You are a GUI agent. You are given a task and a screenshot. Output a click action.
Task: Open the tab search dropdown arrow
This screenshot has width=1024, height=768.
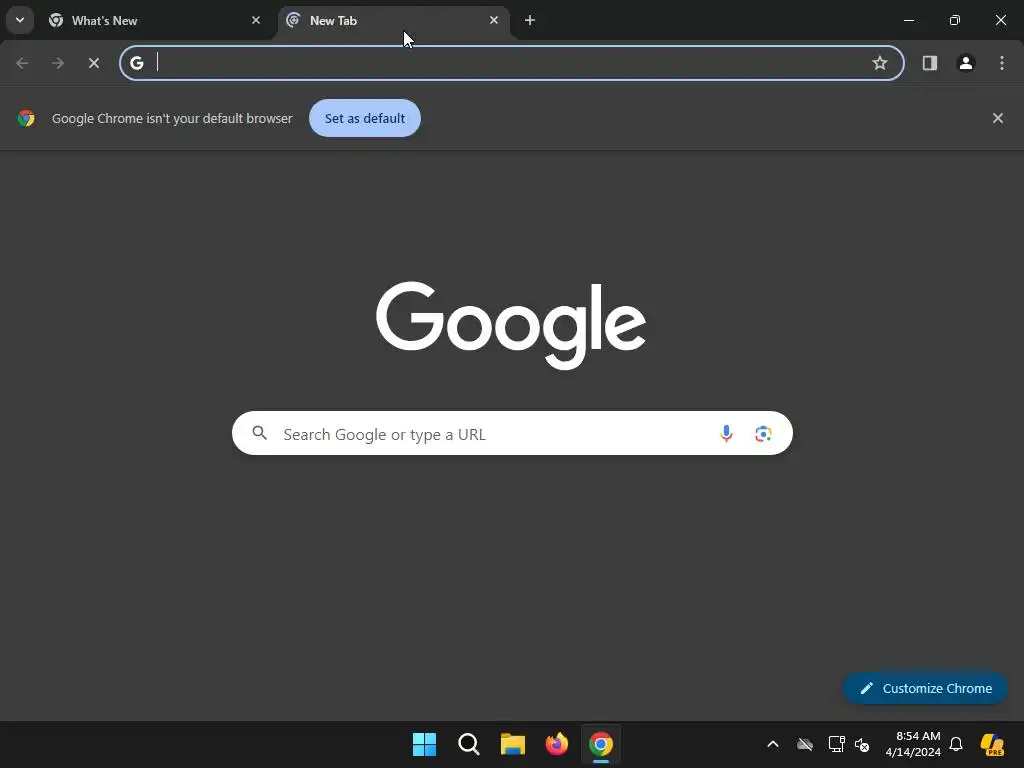(x=20, y=20)
